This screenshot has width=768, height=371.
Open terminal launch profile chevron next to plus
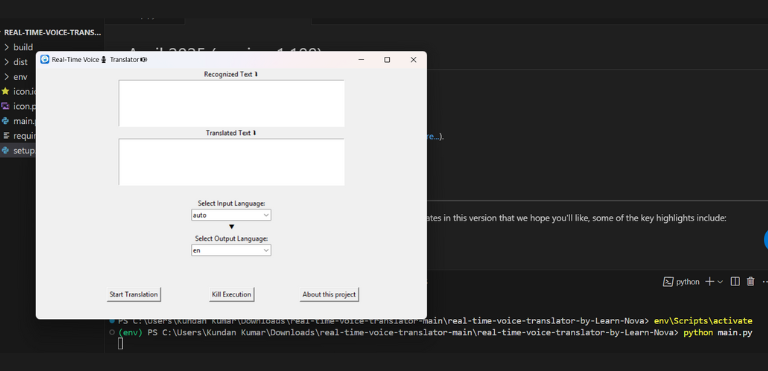point(720,282)
